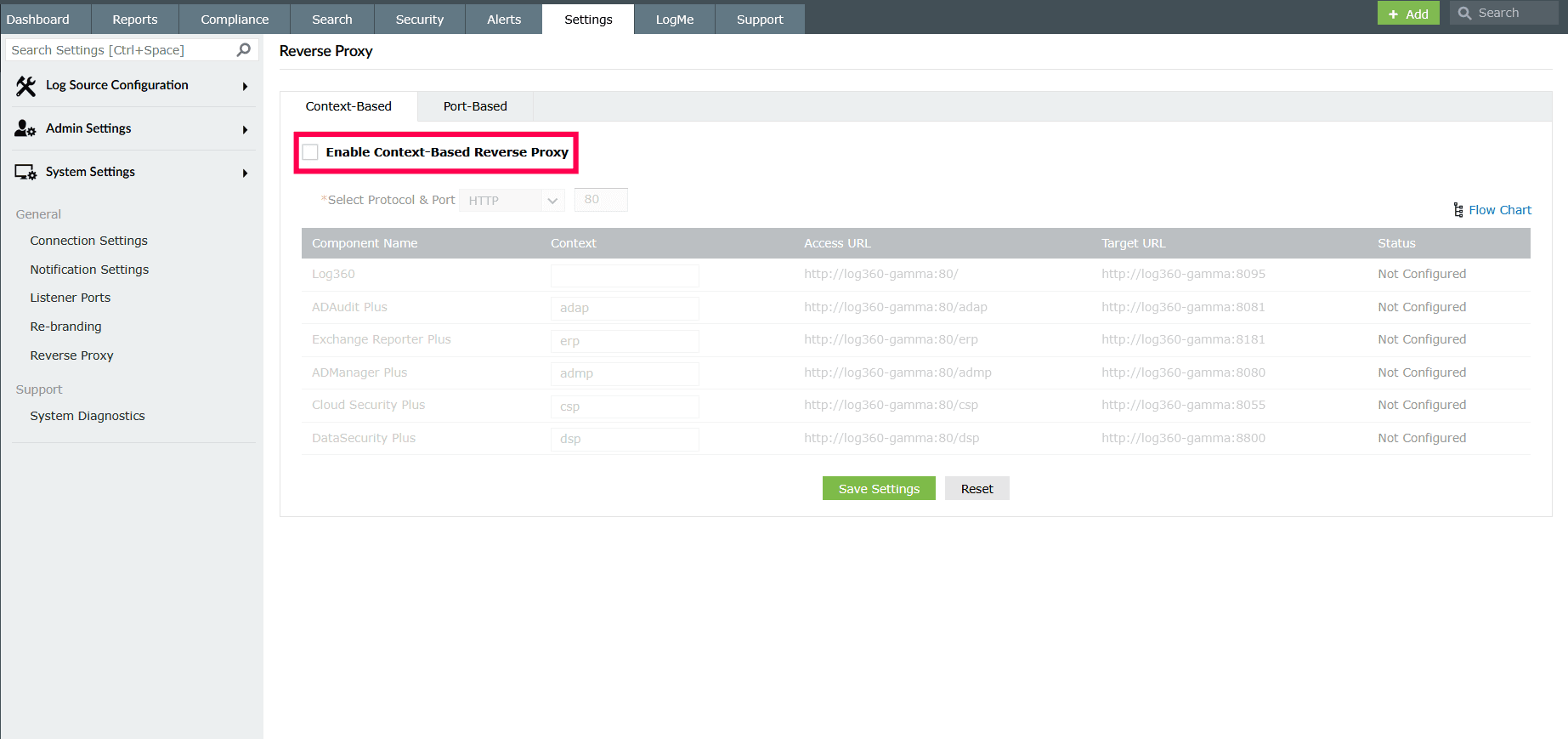Click Not Configured status for Log360
Screen dimensions: 1568x739
coord(1422,274)
